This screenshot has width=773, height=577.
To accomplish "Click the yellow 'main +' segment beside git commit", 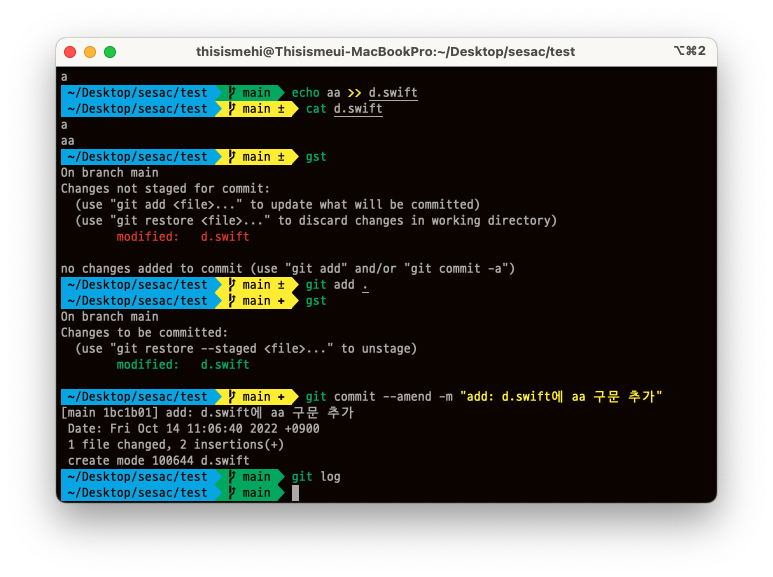I will pos(256,397).
